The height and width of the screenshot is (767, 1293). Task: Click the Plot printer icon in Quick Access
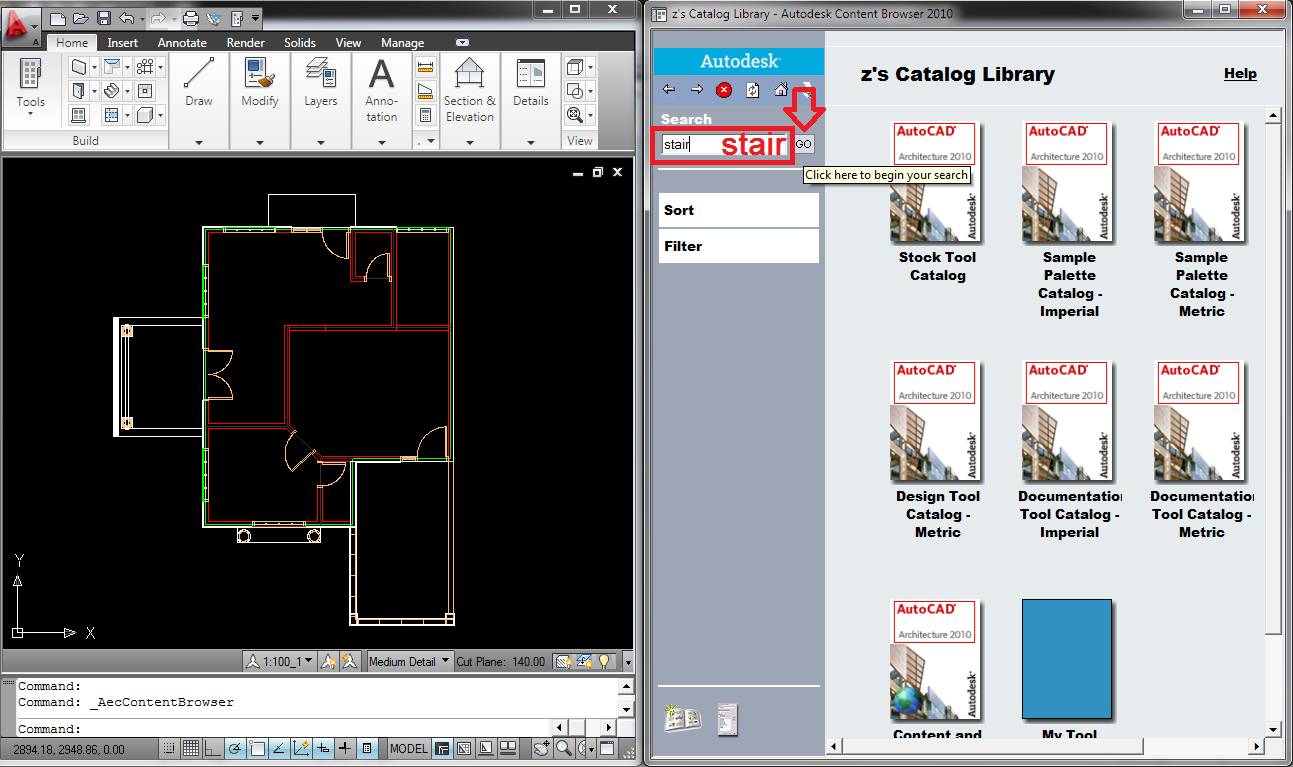click(191, 19)
